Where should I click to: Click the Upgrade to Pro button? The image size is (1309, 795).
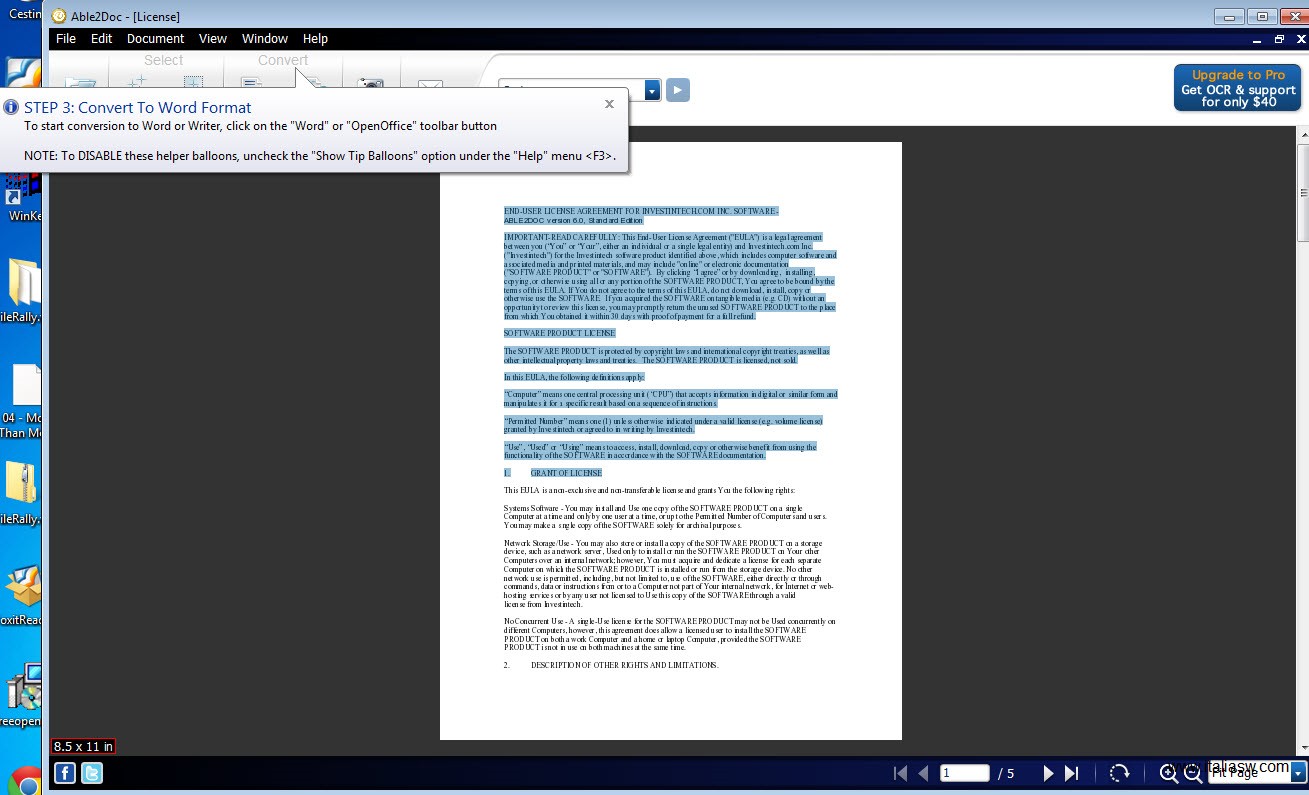pos(1238,88)
